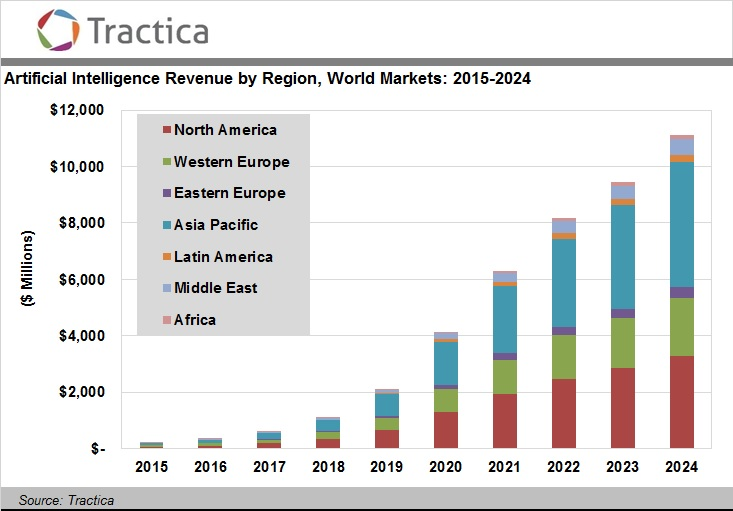Select the Western Europe green legend swatch

coord(167,161)
